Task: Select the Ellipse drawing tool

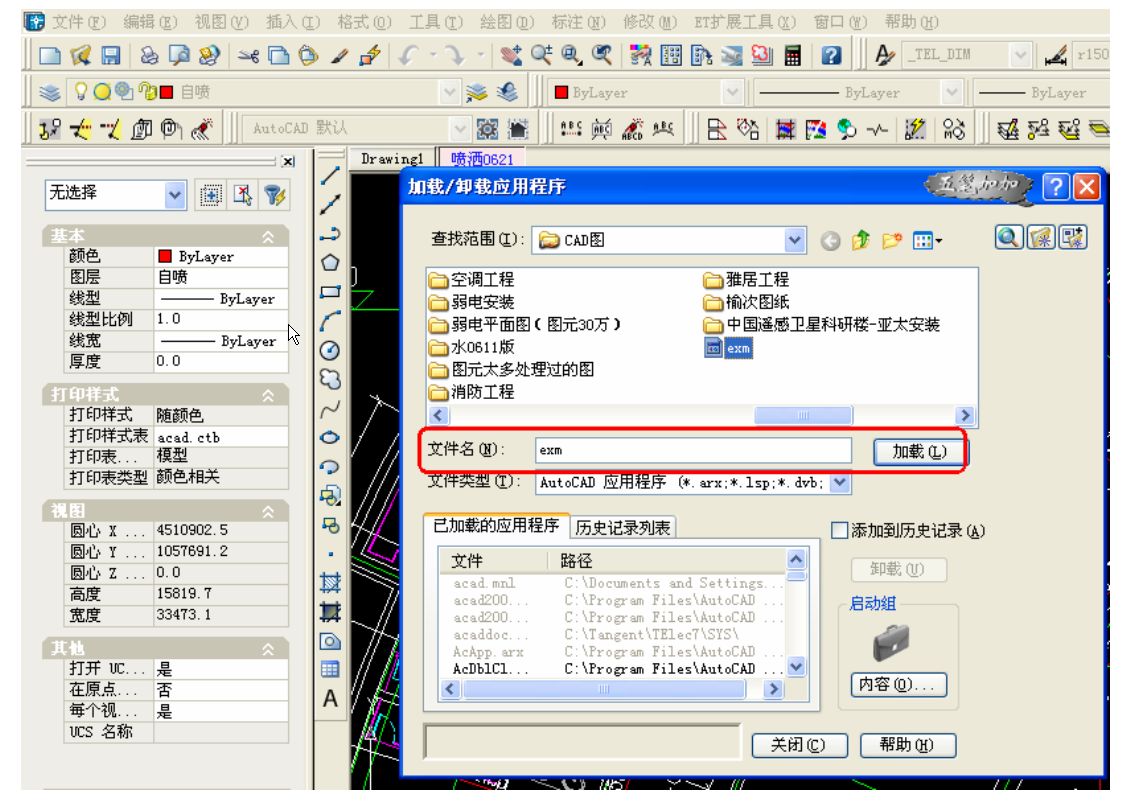Action: point(330,438)
